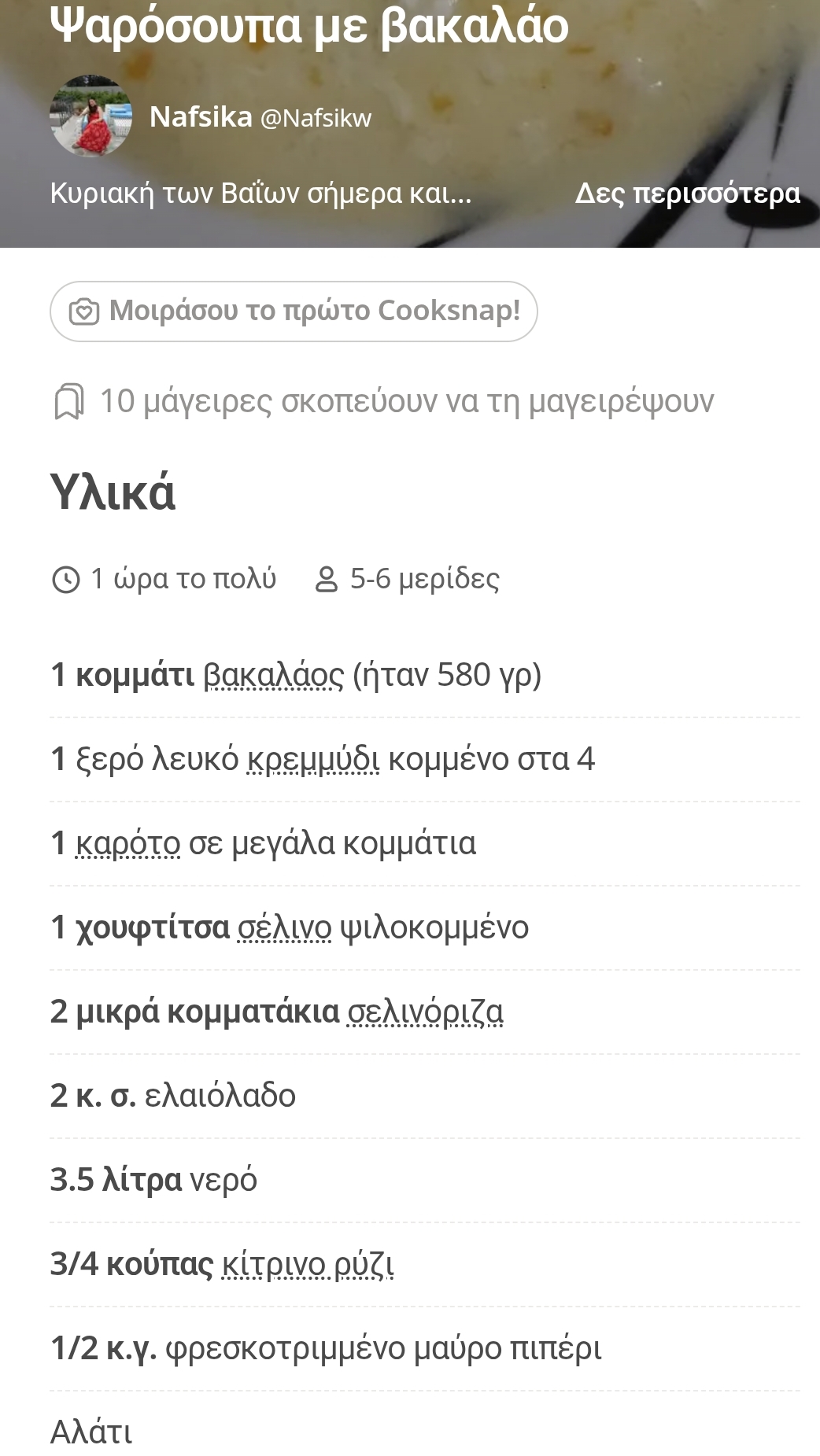Select the Υλικά section heading
The image size is (820, 1456).
coord(113,493)
